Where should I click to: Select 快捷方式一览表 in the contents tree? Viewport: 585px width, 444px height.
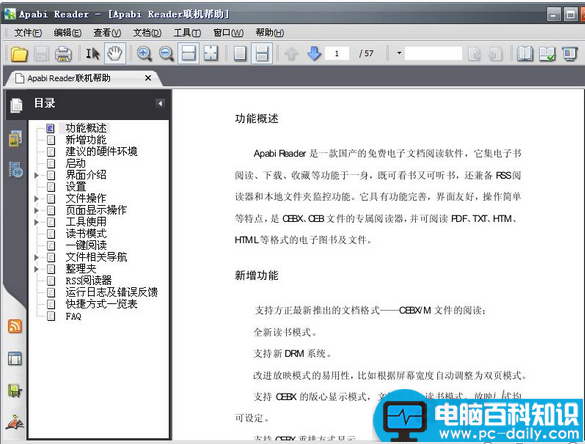(101, 304)
